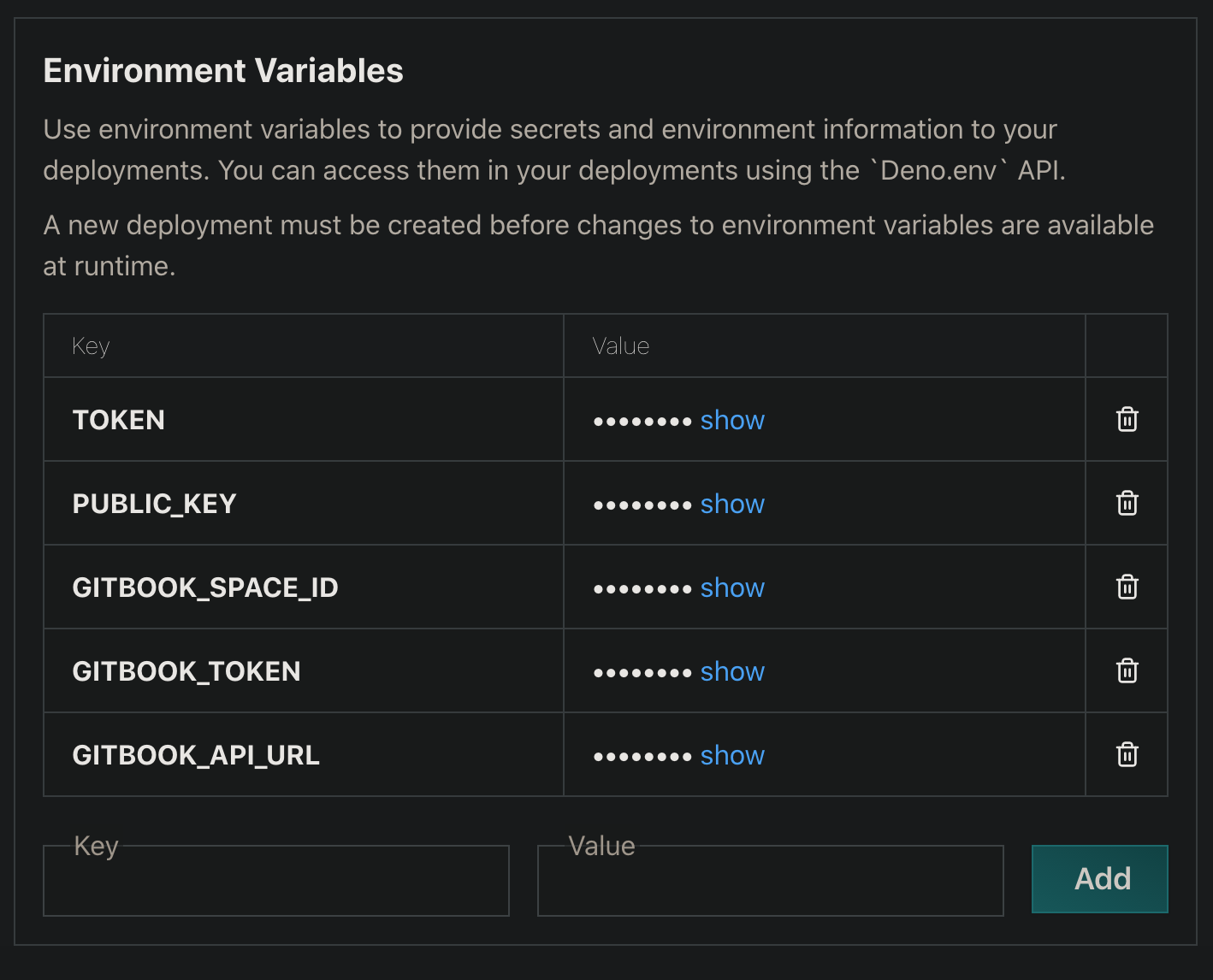Reveal the PUBLIC_KEY value
The width and height of the screenshot is (1213, 980).
[x=731, y=504]
